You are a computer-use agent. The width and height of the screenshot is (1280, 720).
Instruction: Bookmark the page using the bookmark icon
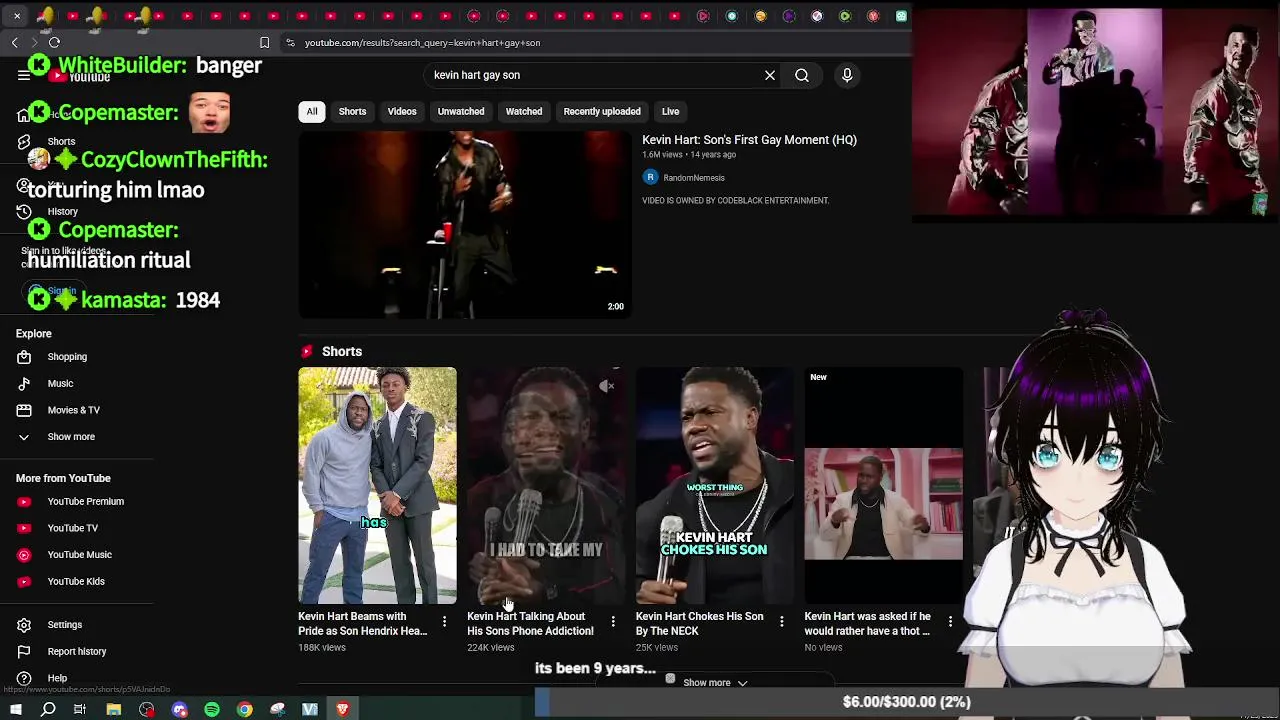tap(264, 43)
